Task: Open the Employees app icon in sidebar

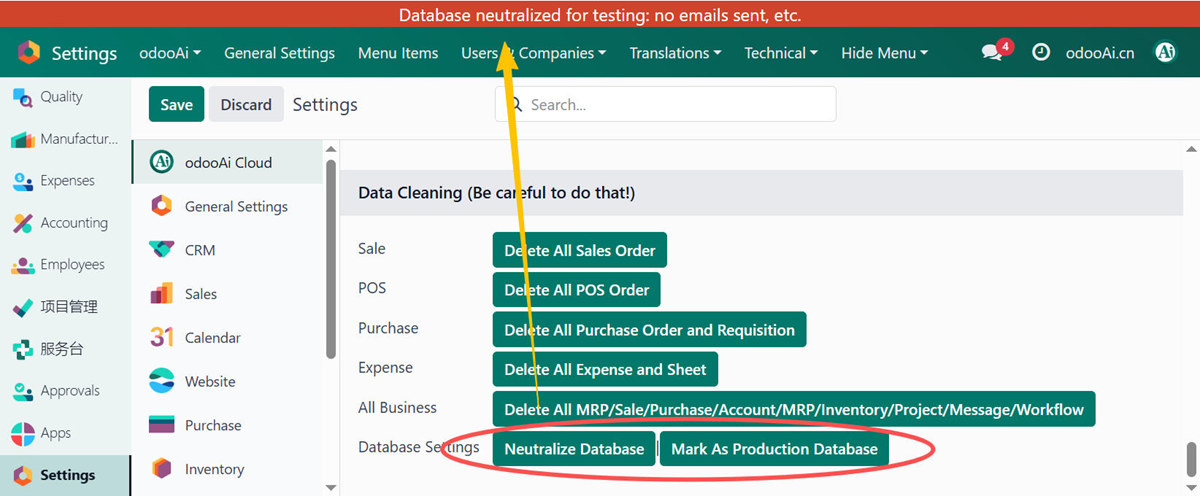Action: [x=22, y=265]
